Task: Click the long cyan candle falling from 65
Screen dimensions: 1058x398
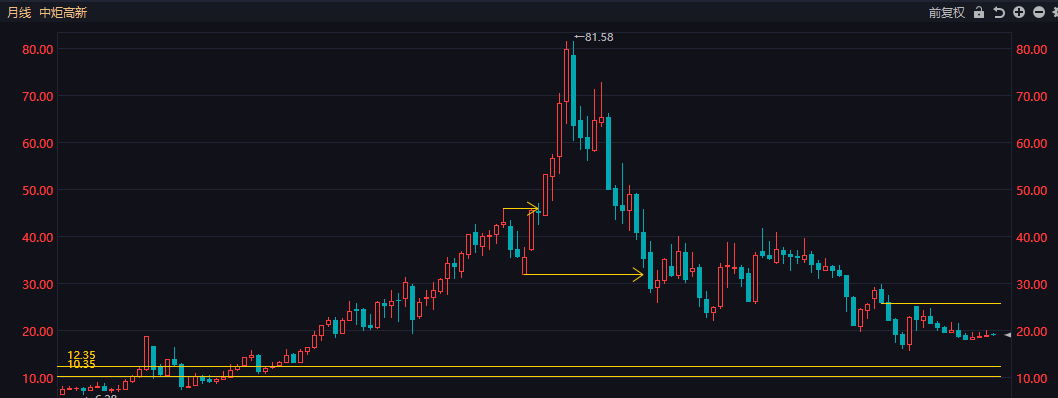Action: click(609, 153)
